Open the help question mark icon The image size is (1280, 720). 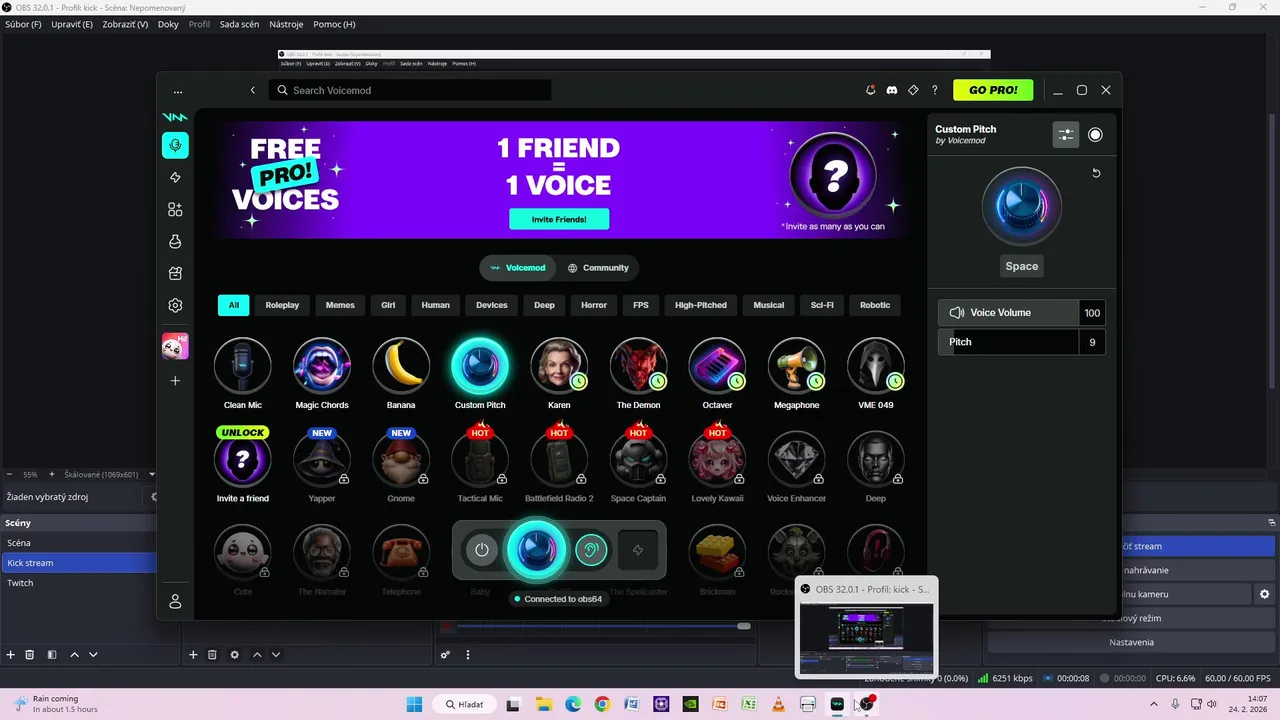pyautogui.click(x=935, y=90)
